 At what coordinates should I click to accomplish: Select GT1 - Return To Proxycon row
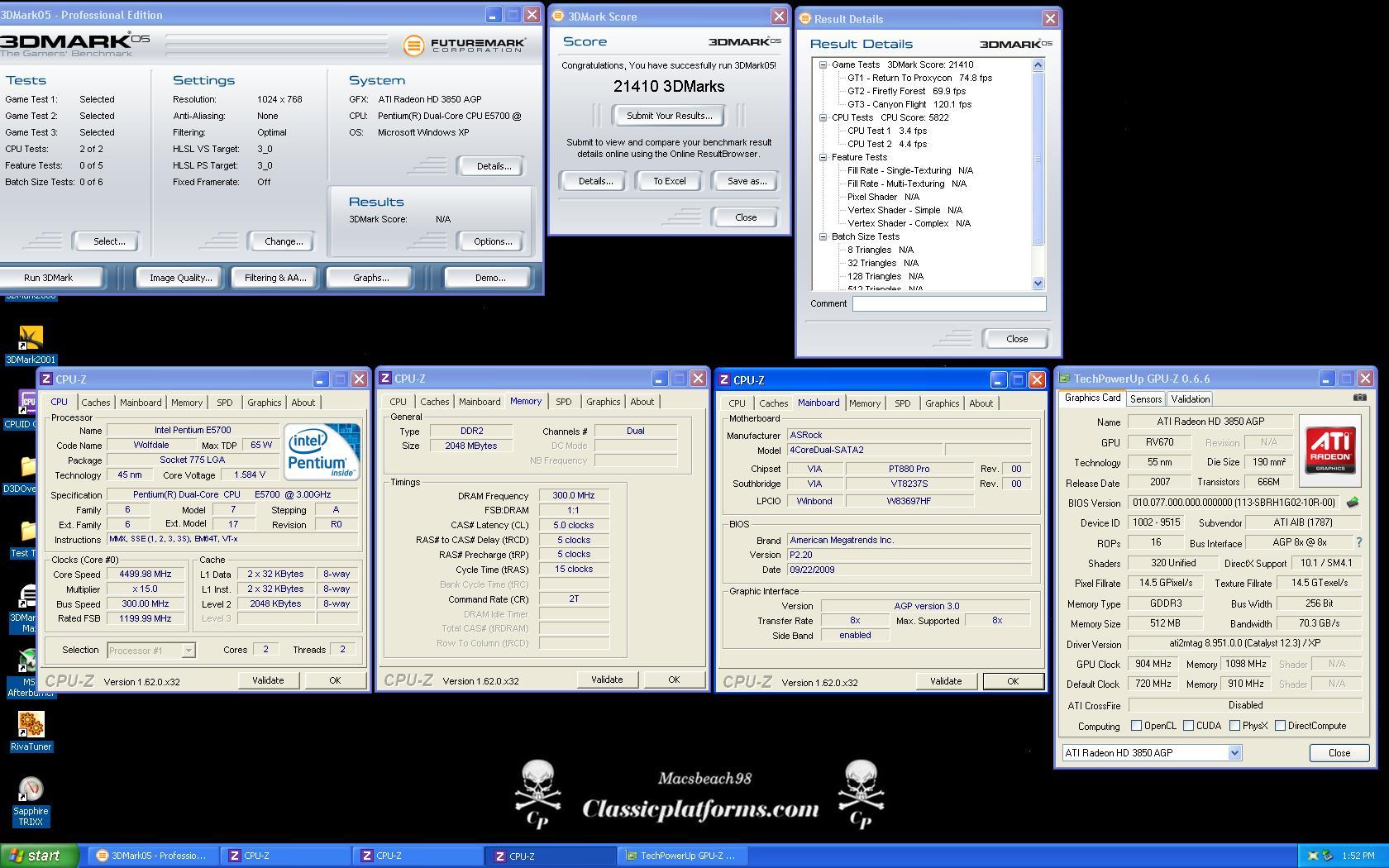coord(919,78)
